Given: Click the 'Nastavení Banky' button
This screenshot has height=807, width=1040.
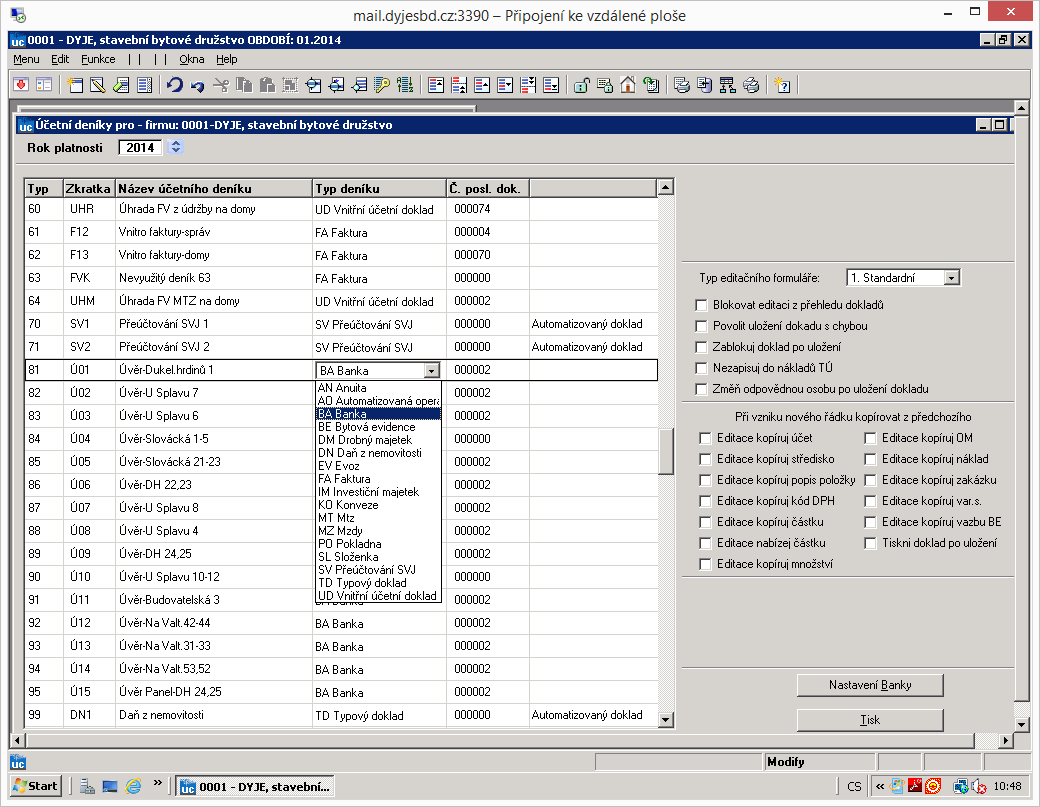Looking at the screenshot, I should coord(870,685).
